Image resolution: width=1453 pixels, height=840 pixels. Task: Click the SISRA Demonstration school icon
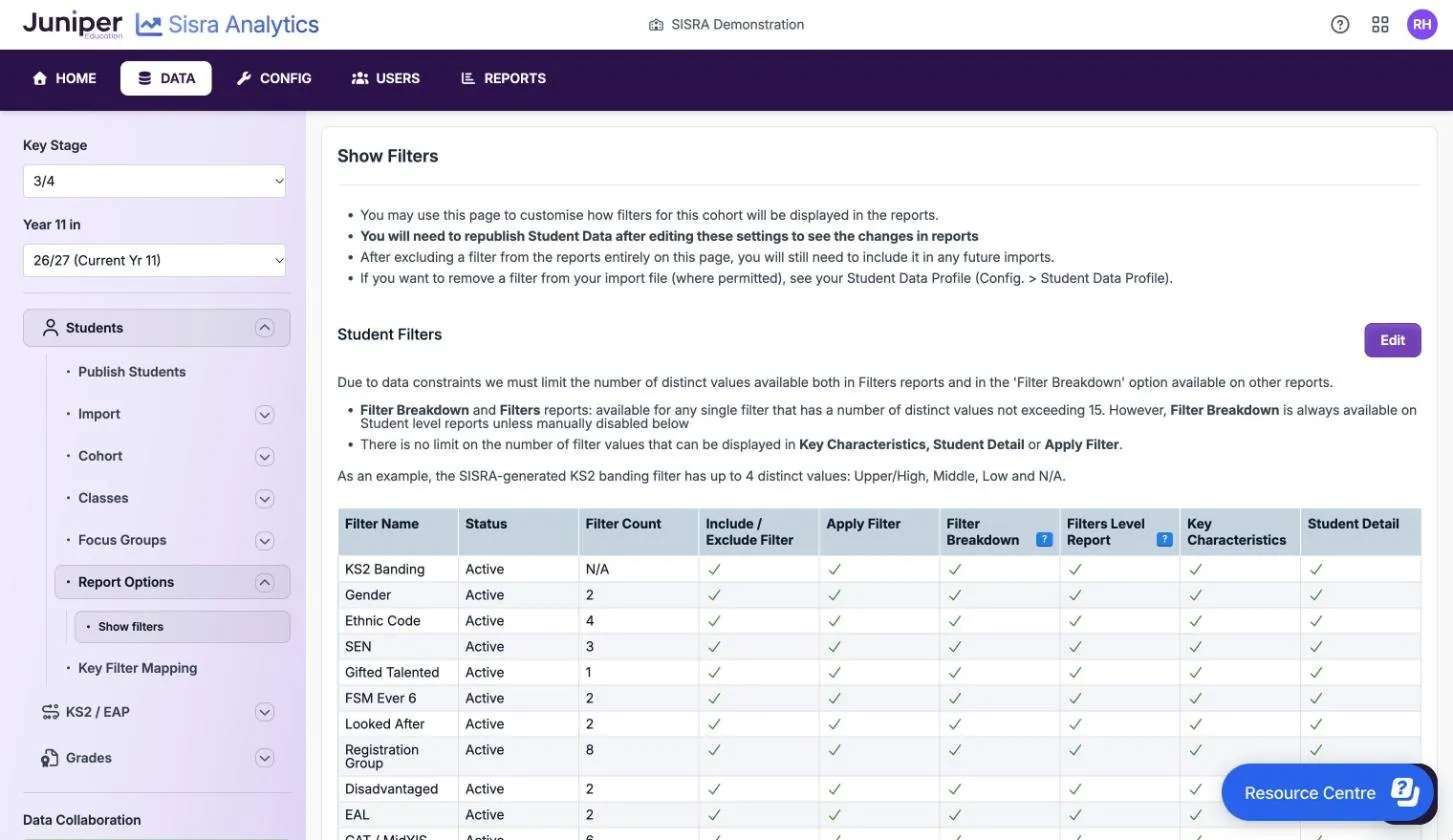656,25
